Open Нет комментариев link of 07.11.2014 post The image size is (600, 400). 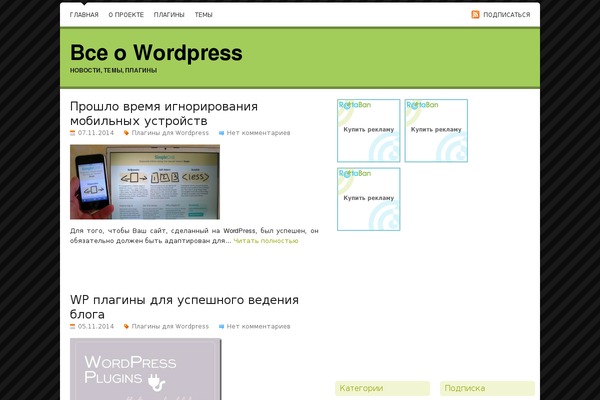(258, 133)
